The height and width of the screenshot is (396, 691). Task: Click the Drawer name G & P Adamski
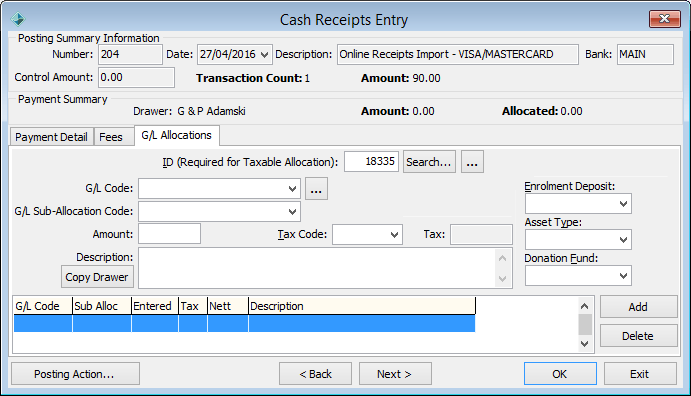pos(212,111)
